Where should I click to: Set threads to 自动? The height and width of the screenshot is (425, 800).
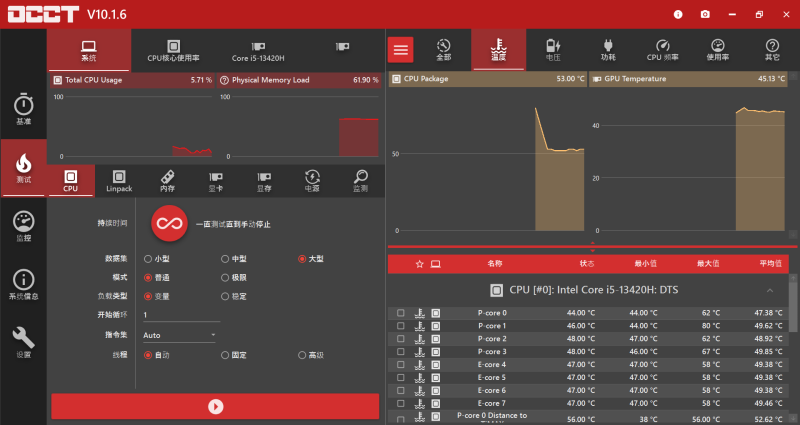(157, 355)
